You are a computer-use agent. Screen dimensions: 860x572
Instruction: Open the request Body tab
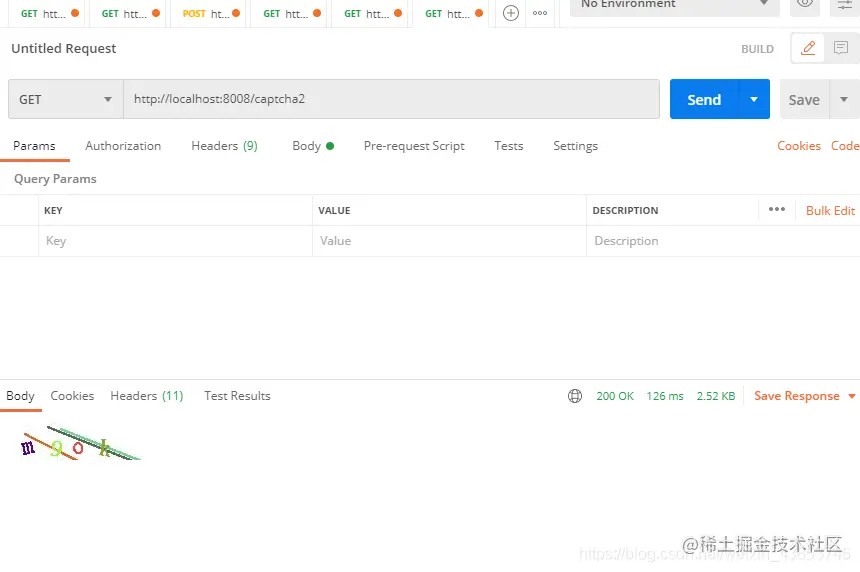(x=313, y=146)
